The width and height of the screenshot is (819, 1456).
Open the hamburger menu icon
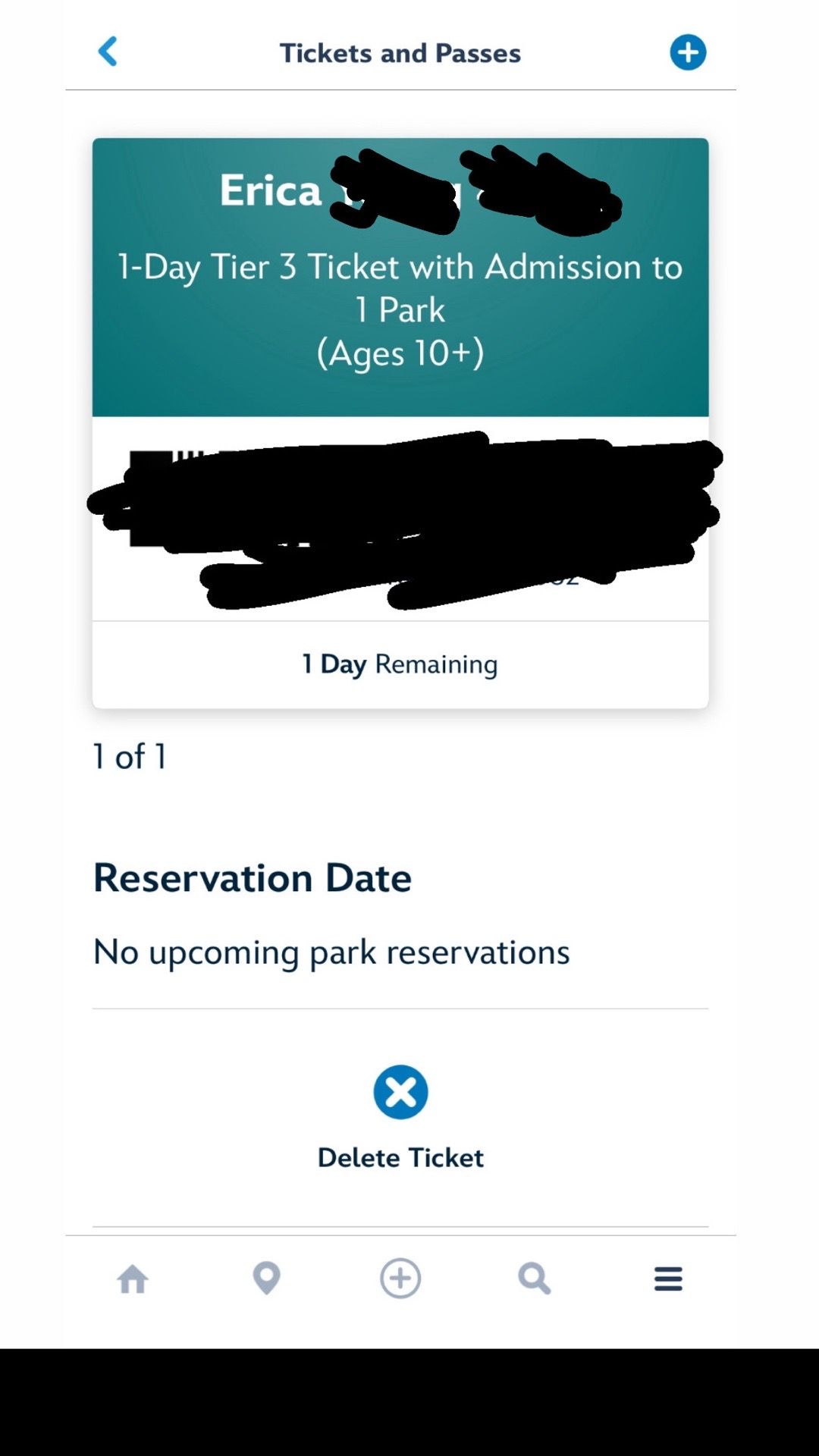(668, 1279)
